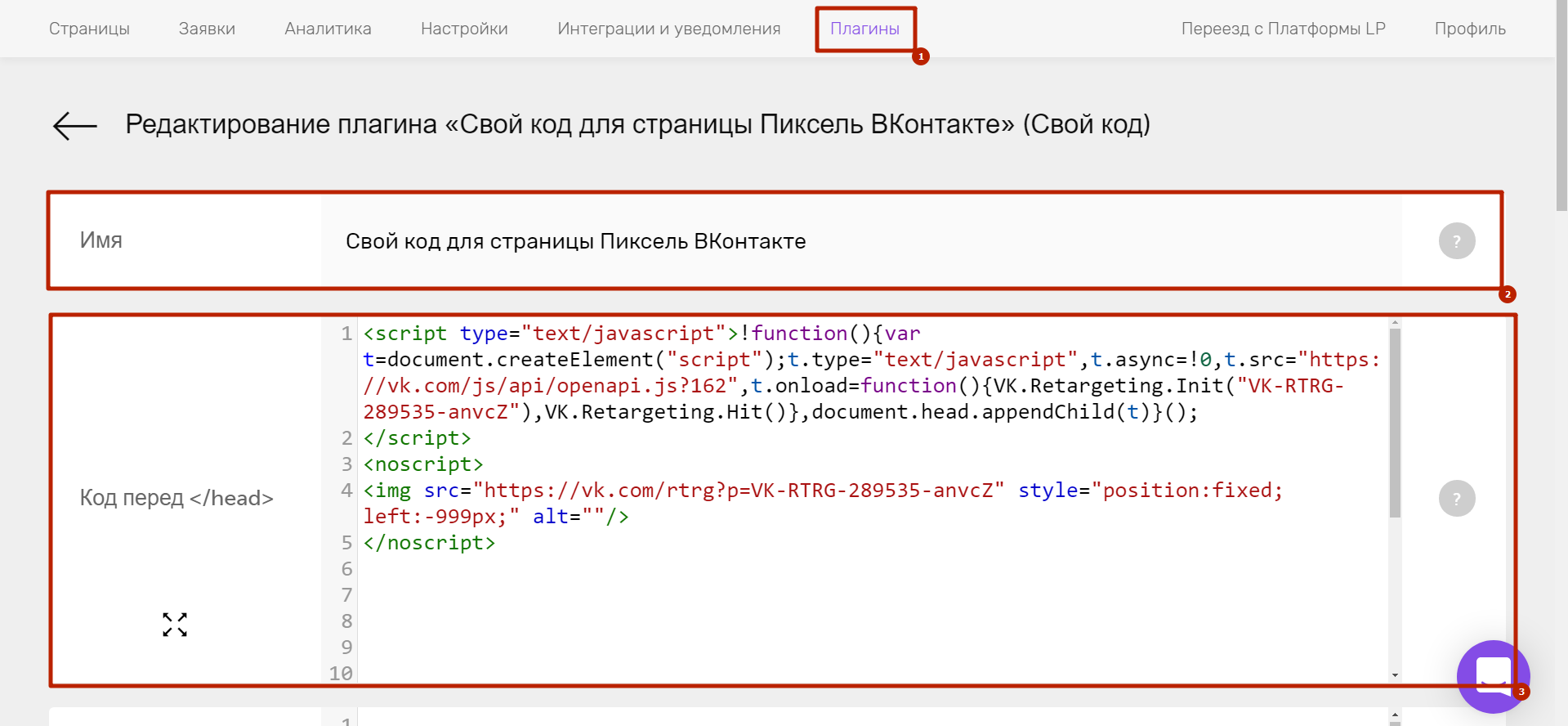The width and height of the screenshot is (1568, 726).
Task: Expand code editor with fullscreen arrows icon
Action: pyautogui.click(x=175, y=625)
